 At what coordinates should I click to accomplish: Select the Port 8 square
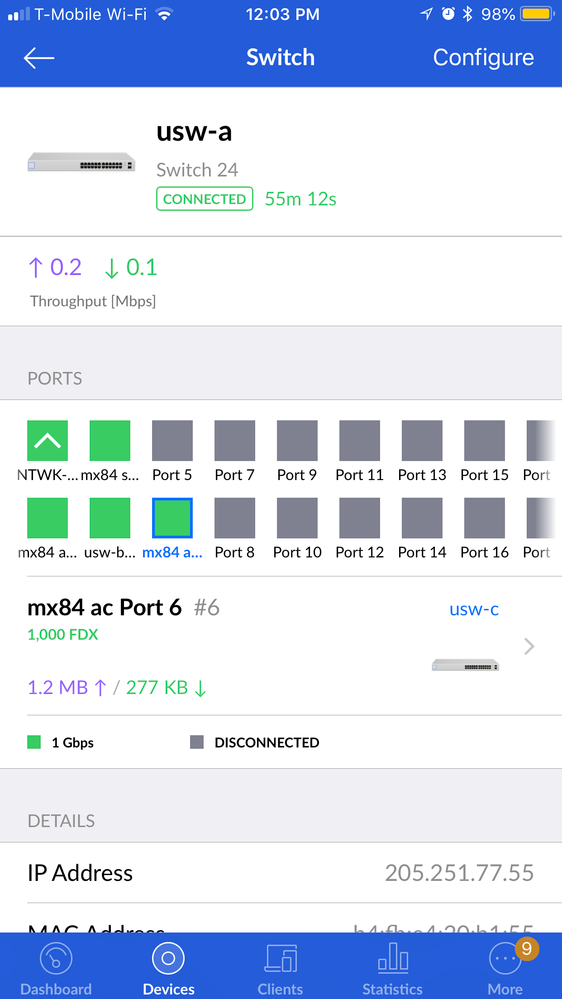pyautogui.click(x=234, y=518)
